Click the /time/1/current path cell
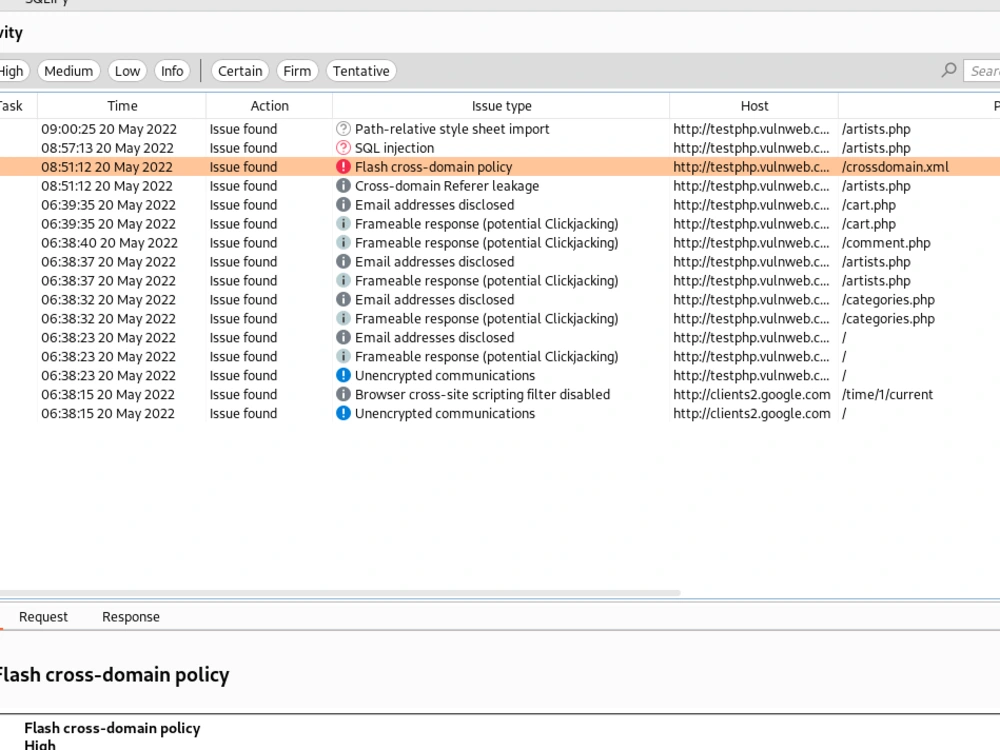Screen dimensions: 1000x750 (x=887, y=395)
